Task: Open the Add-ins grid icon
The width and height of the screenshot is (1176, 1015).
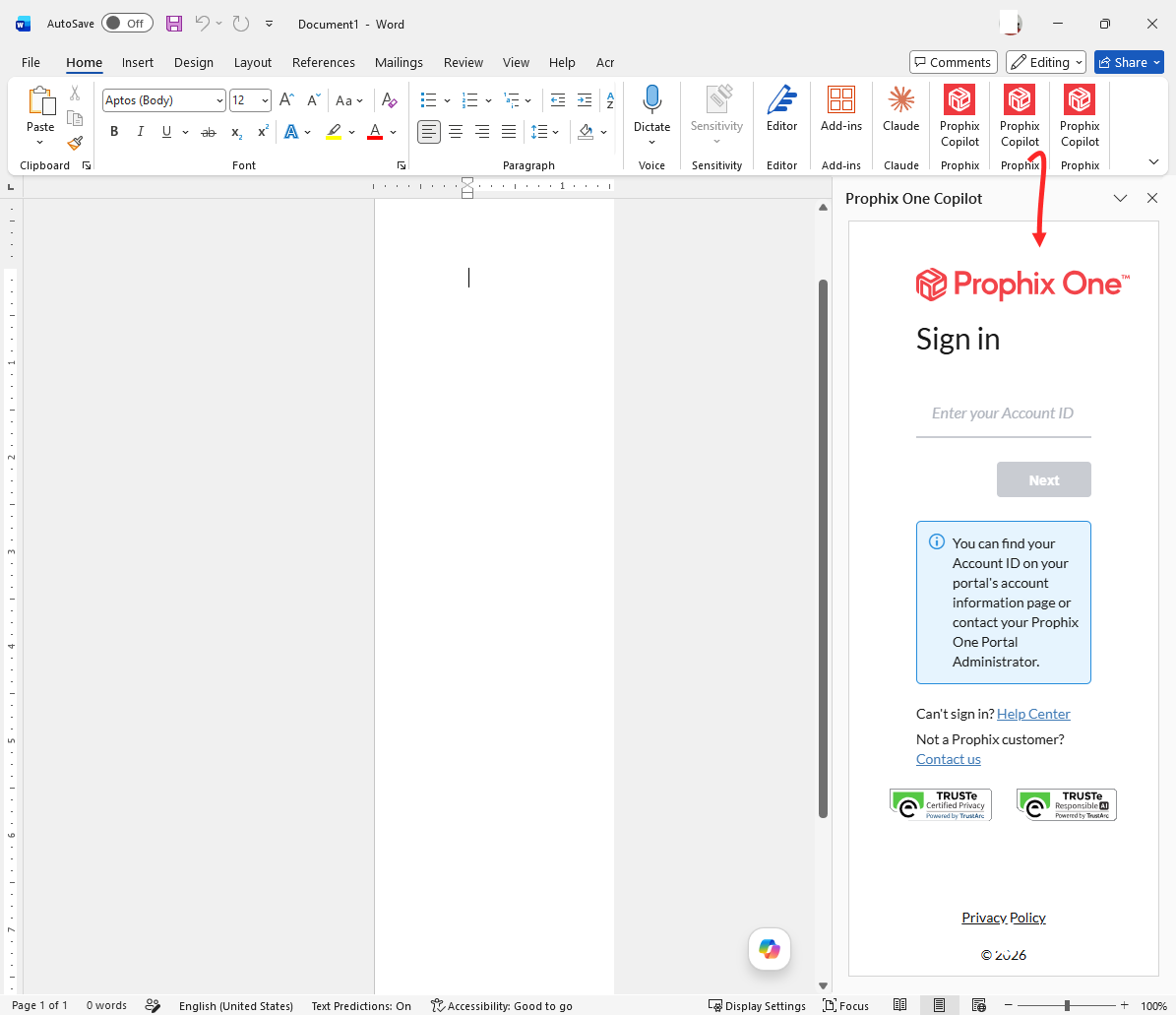Action: (x=840, y=99)
